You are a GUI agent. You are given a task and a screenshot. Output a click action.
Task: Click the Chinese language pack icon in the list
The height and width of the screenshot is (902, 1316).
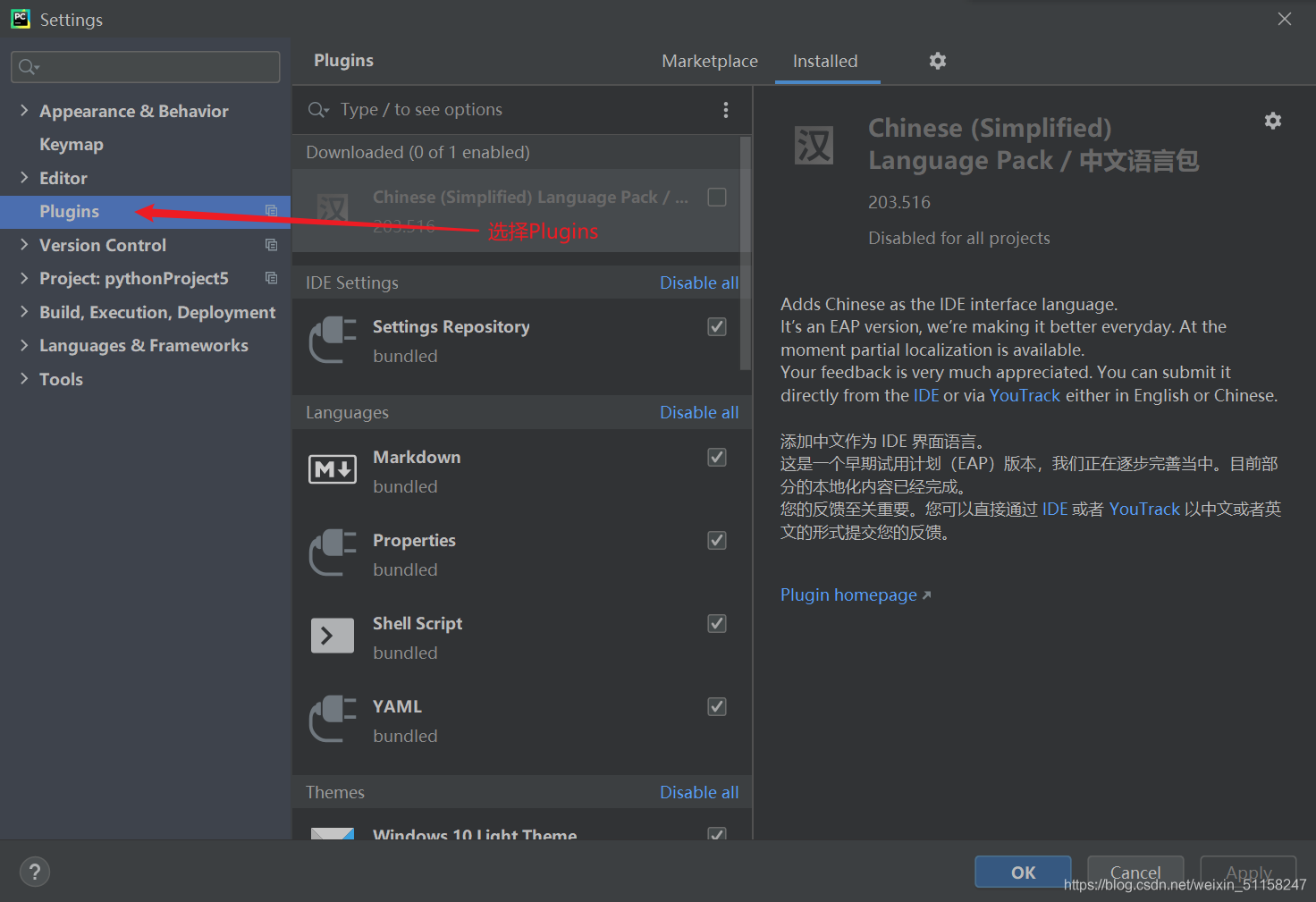pyautogui.click(x=333, y=209)
